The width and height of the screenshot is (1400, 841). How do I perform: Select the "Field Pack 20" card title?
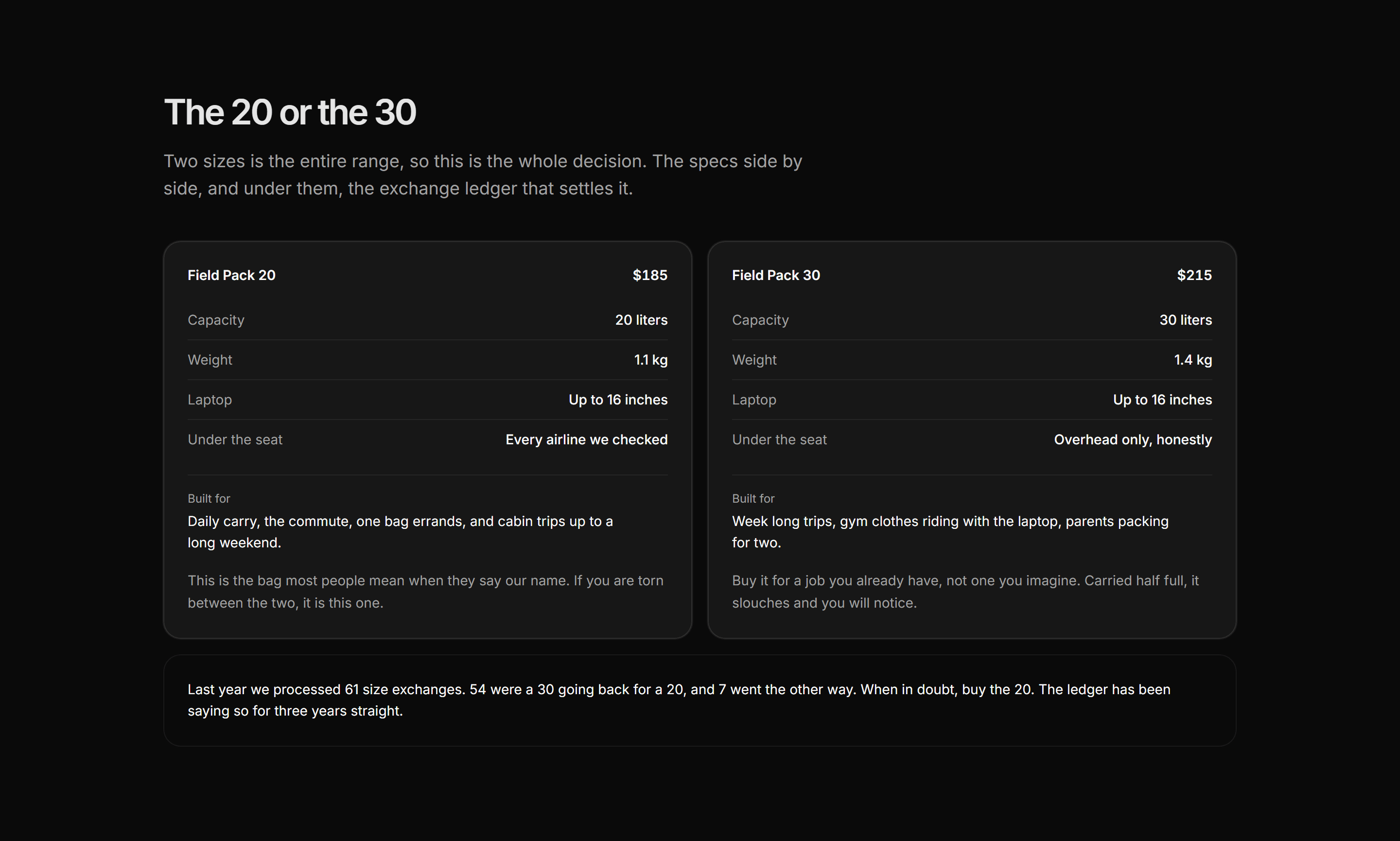click(231, 275)
